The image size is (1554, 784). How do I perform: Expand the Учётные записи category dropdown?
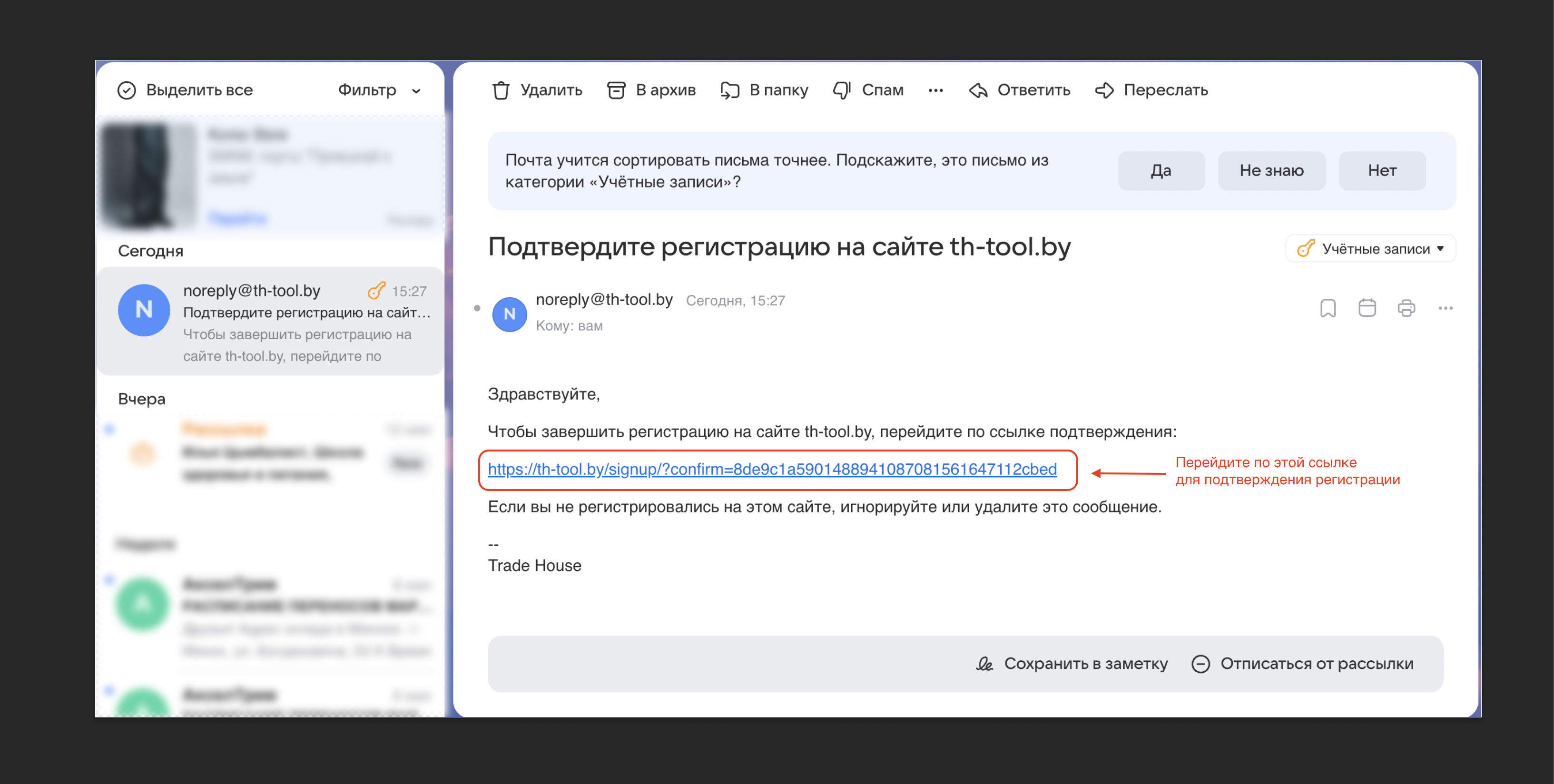[x=1371, y=249]
